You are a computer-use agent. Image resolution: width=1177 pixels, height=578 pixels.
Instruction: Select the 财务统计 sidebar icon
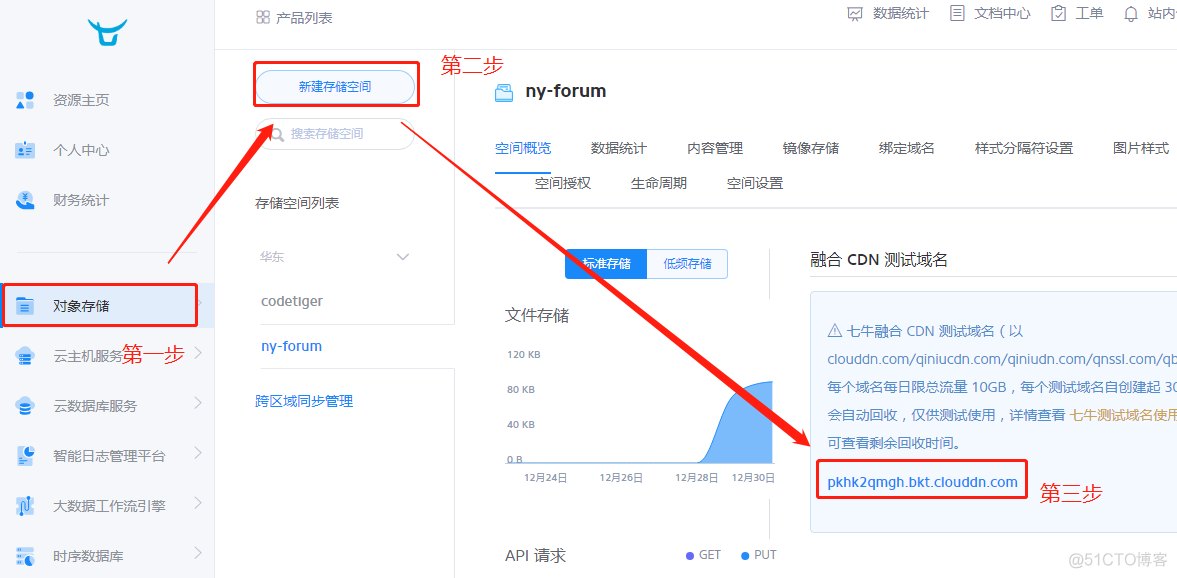click(x=25, y=200)
